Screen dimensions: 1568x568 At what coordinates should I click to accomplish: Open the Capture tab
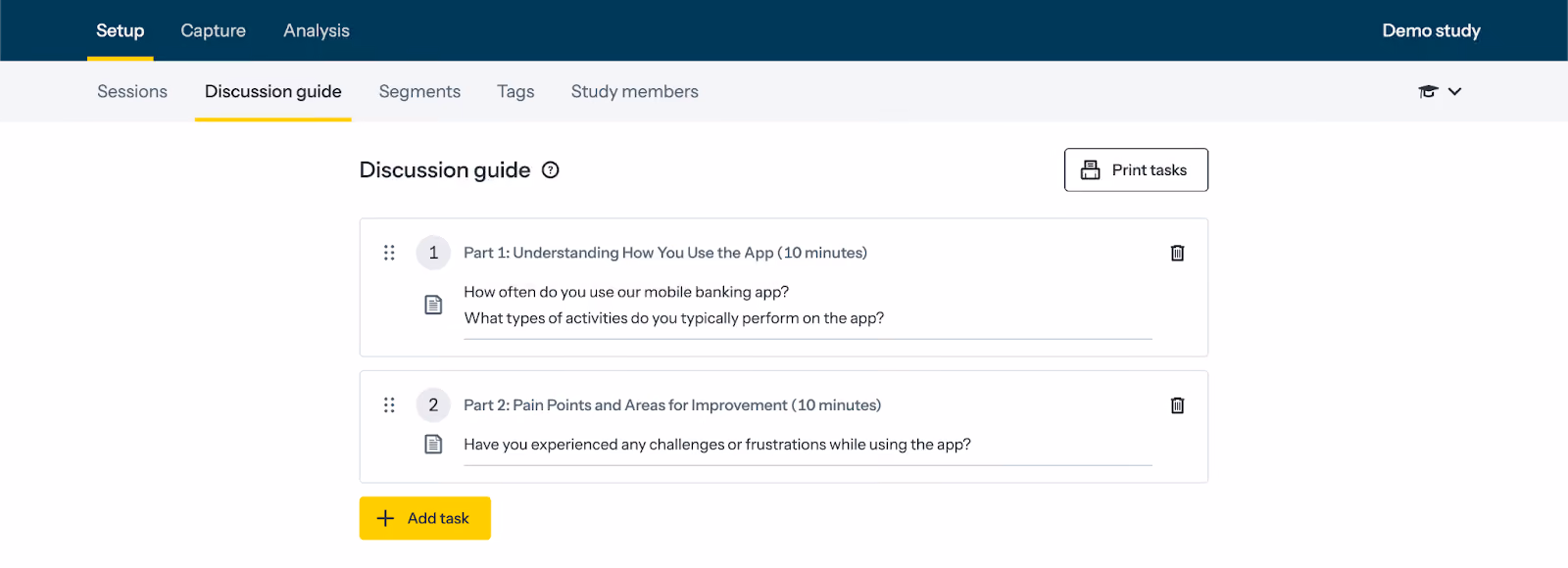coord(213,30)
